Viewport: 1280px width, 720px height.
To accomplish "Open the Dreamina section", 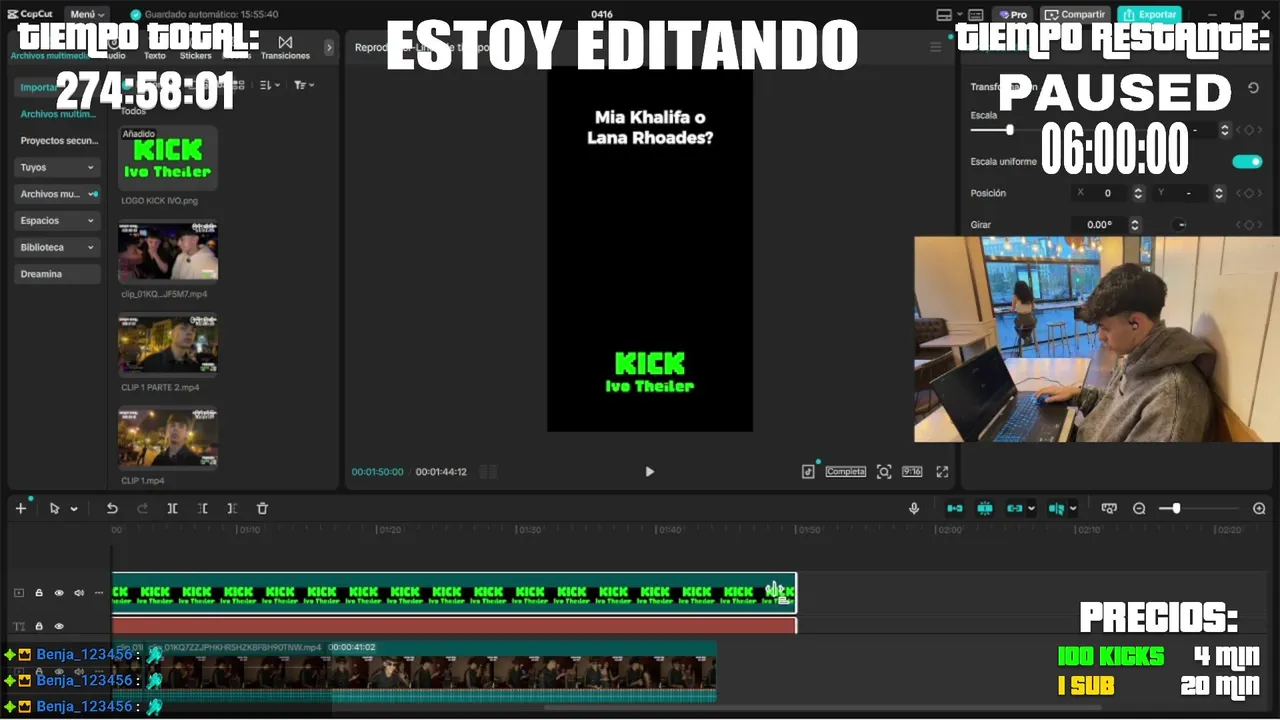I will pyautogui.click(x=58, y=273).
